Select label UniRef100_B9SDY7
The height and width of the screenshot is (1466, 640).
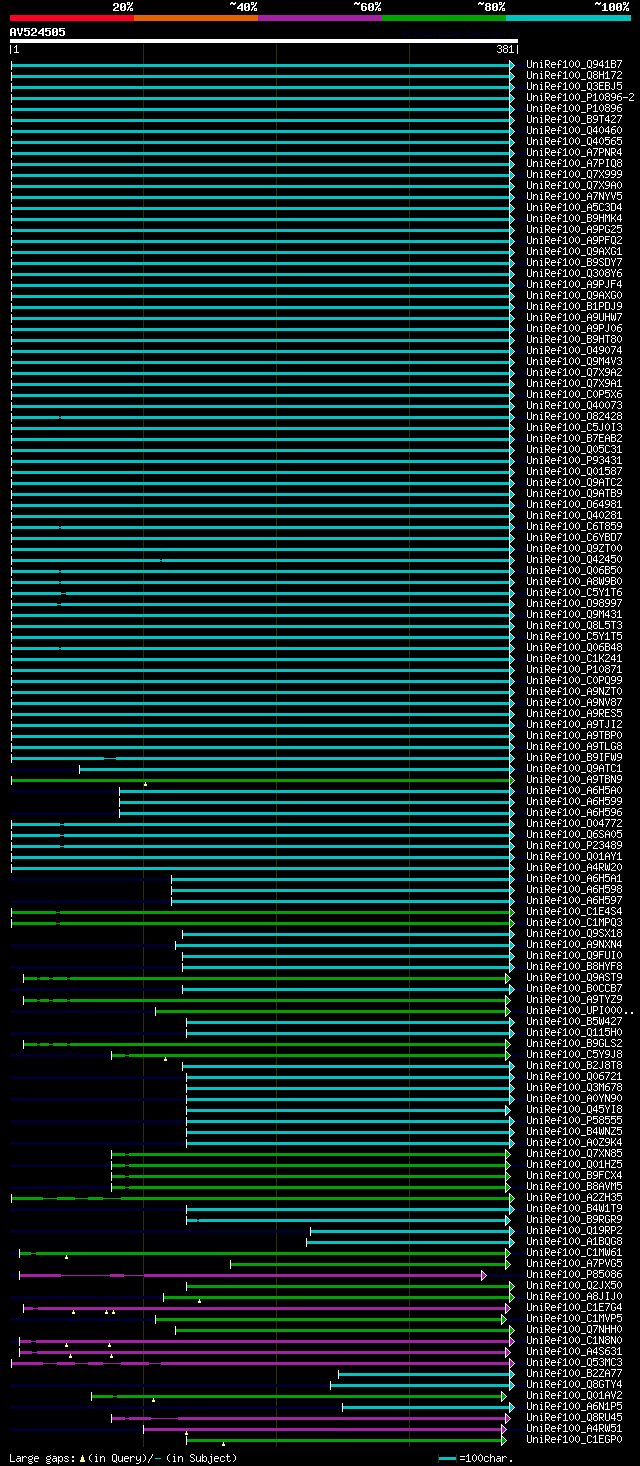[575, 262]
